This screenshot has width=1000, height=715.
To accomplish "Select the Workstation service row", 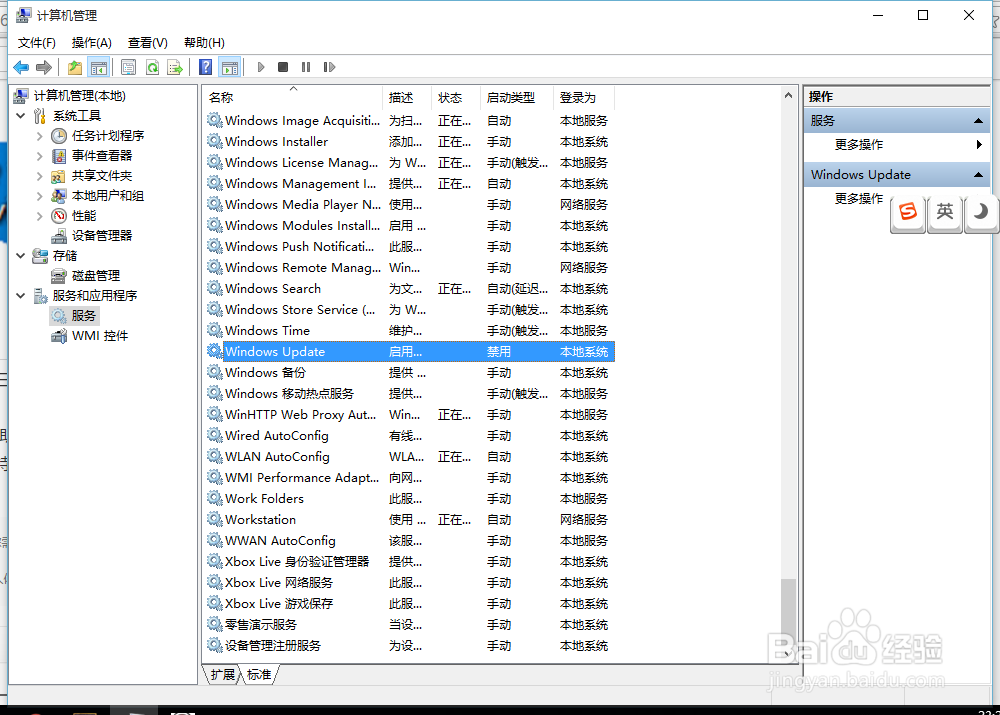I will [x=409, y=520].
